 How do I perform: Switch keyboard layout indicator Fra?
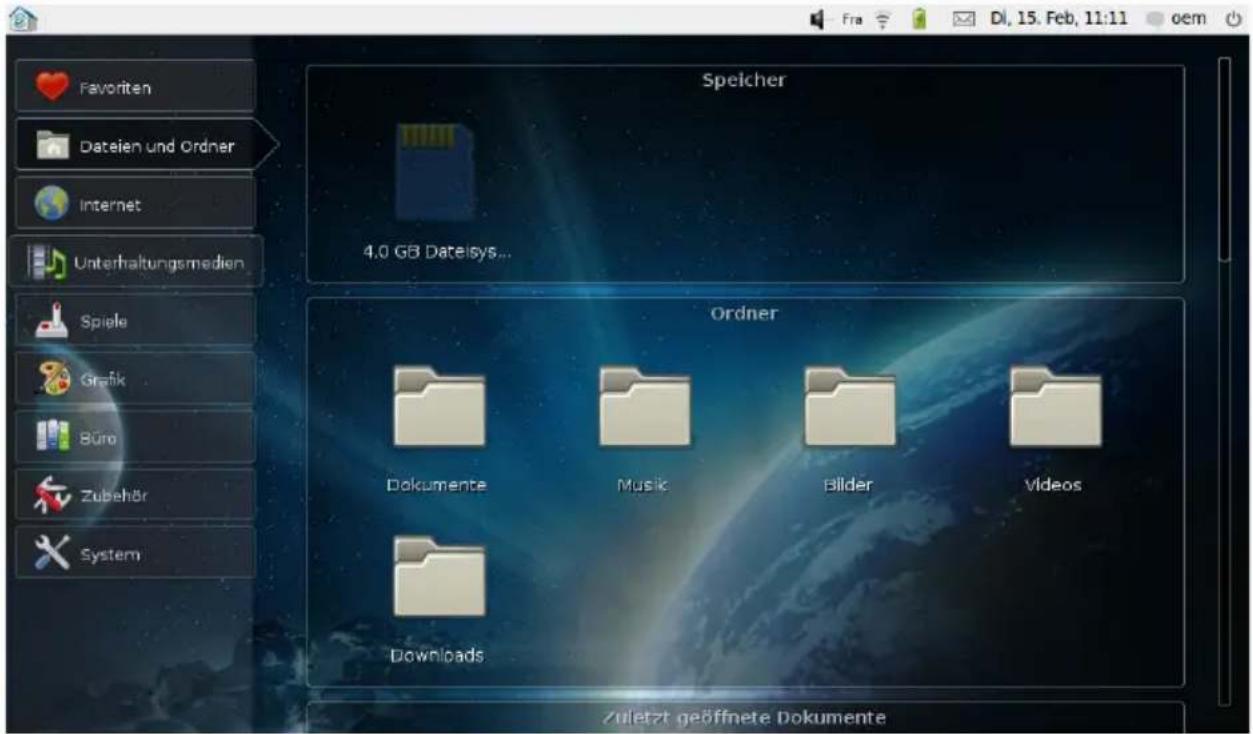pos(852,19)
